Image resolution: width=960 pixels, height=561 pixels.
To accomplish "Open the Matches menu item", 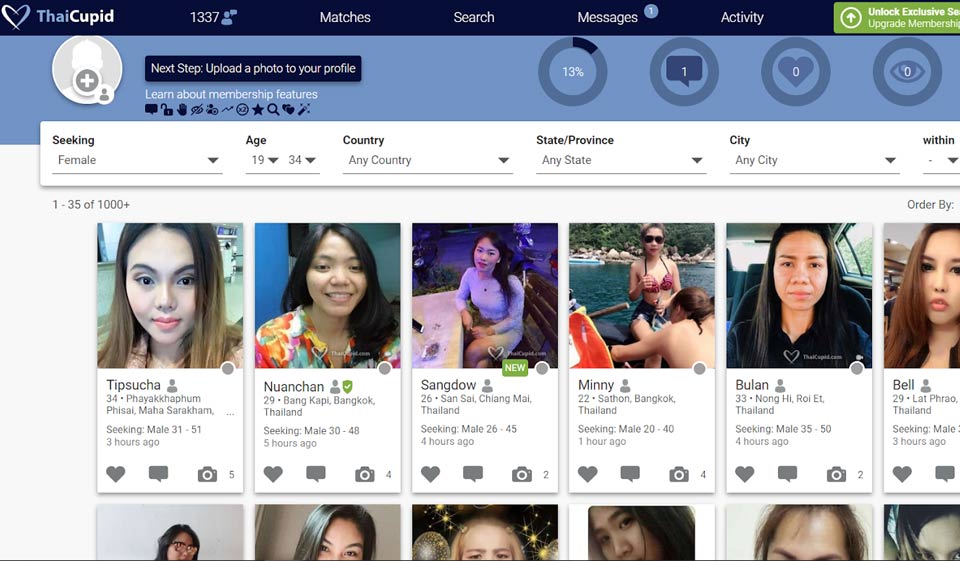I will [x=345, y=17].
